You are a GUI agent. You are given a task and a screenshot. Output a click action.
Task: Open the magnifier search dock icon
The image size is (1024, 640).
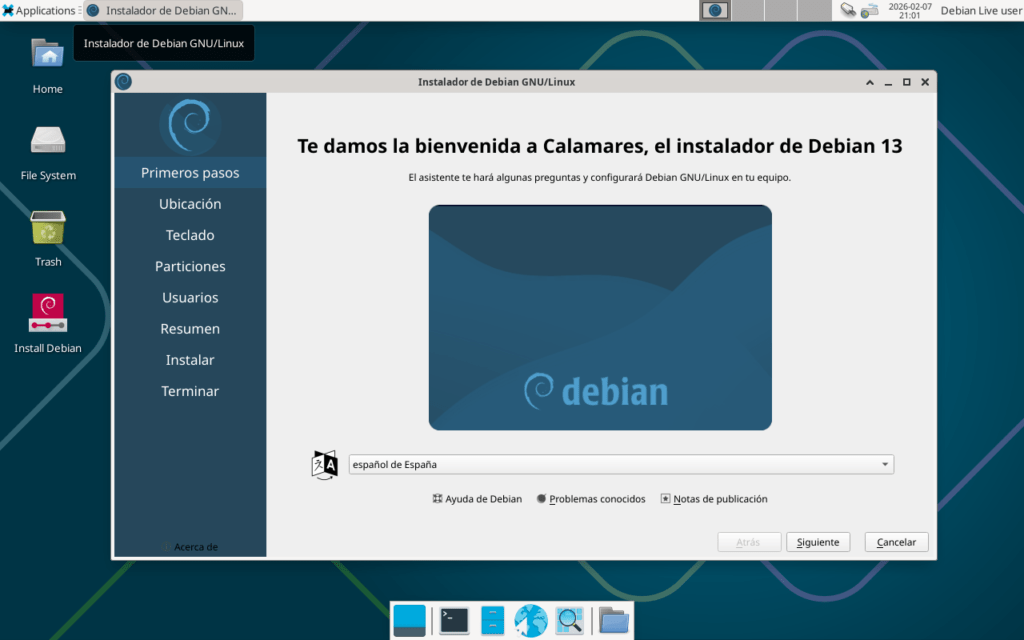(x=569, y=620)
